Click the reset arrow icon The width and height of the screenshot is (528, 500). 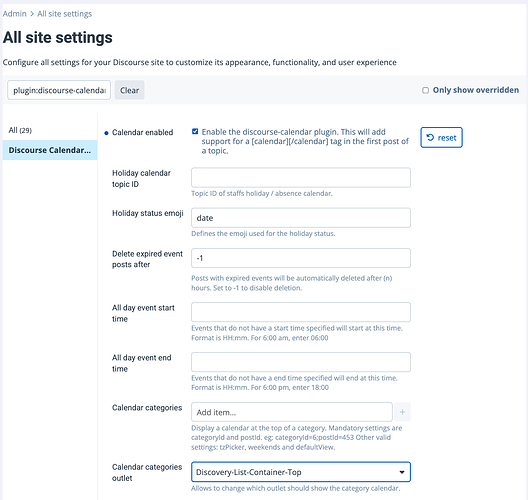(430, 137)
